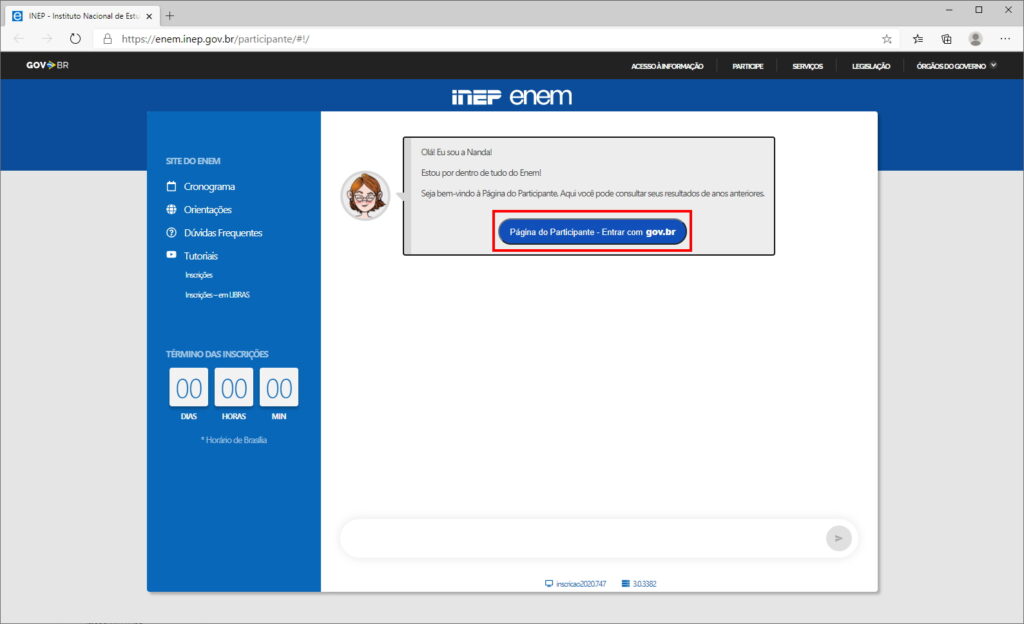Click the chat message input field

pyautogui.click(x=581, y=538)
